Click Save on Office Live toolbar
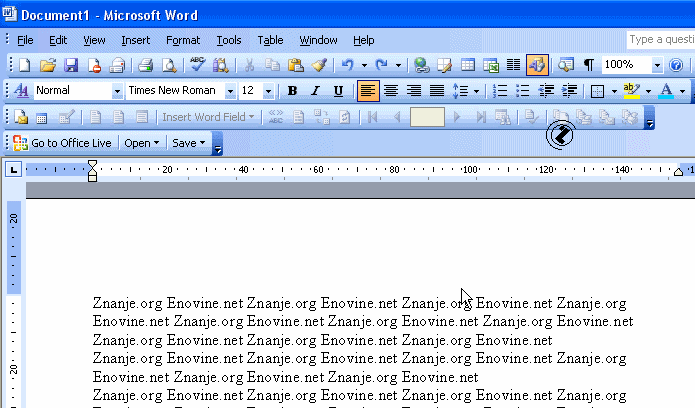This screenshot has width=695, height=408. (x=188, y=143)
